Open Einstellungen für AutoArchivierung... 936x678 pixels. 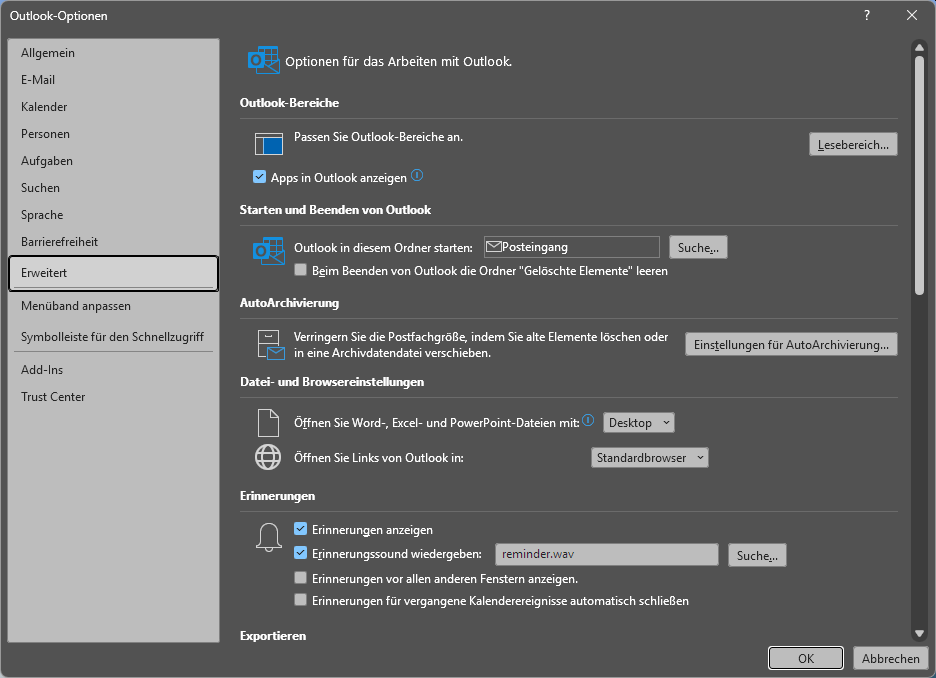coord(791,344)
